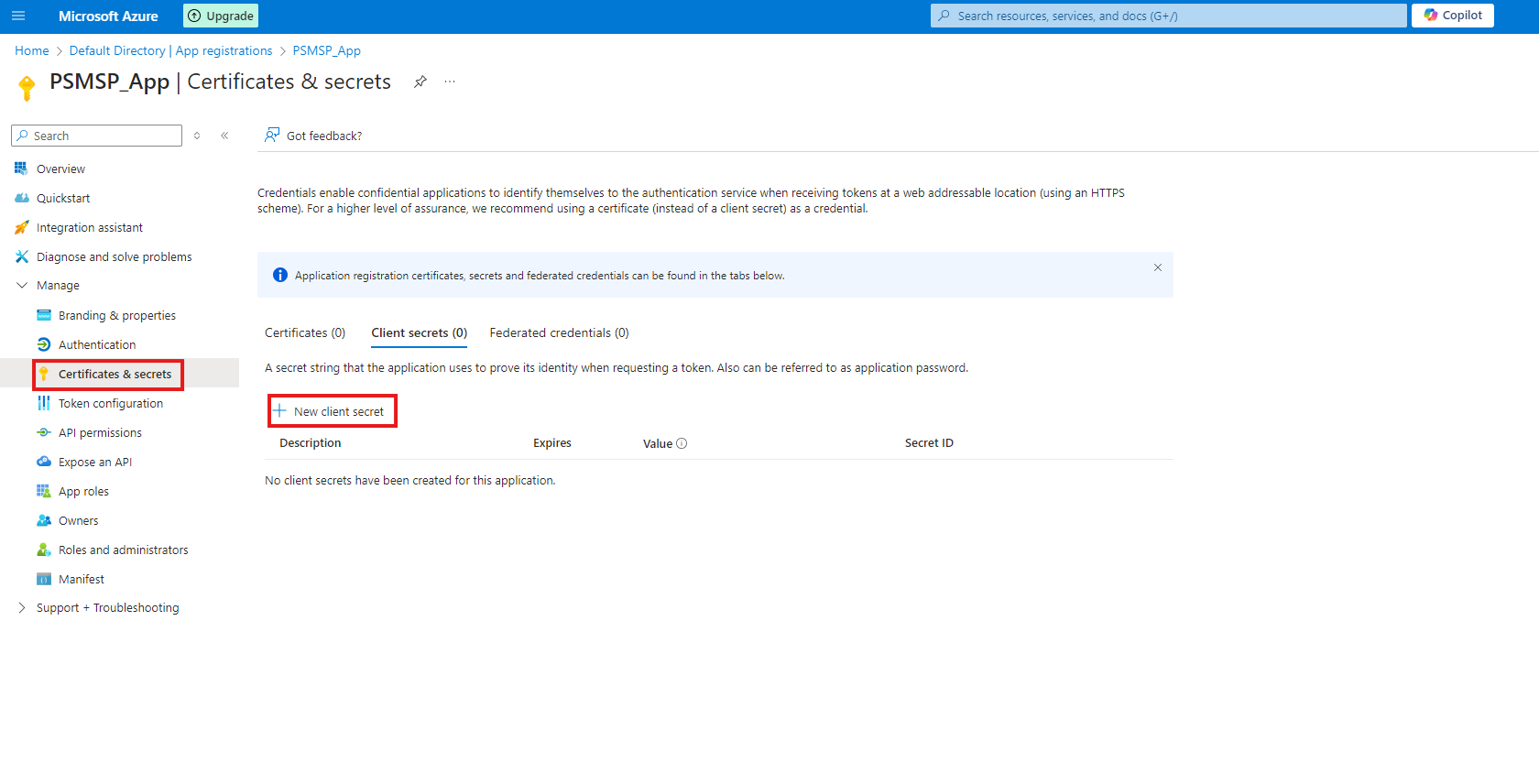Open the more options ellipsis next to title
1539x784 pixels.
(450, 82)
